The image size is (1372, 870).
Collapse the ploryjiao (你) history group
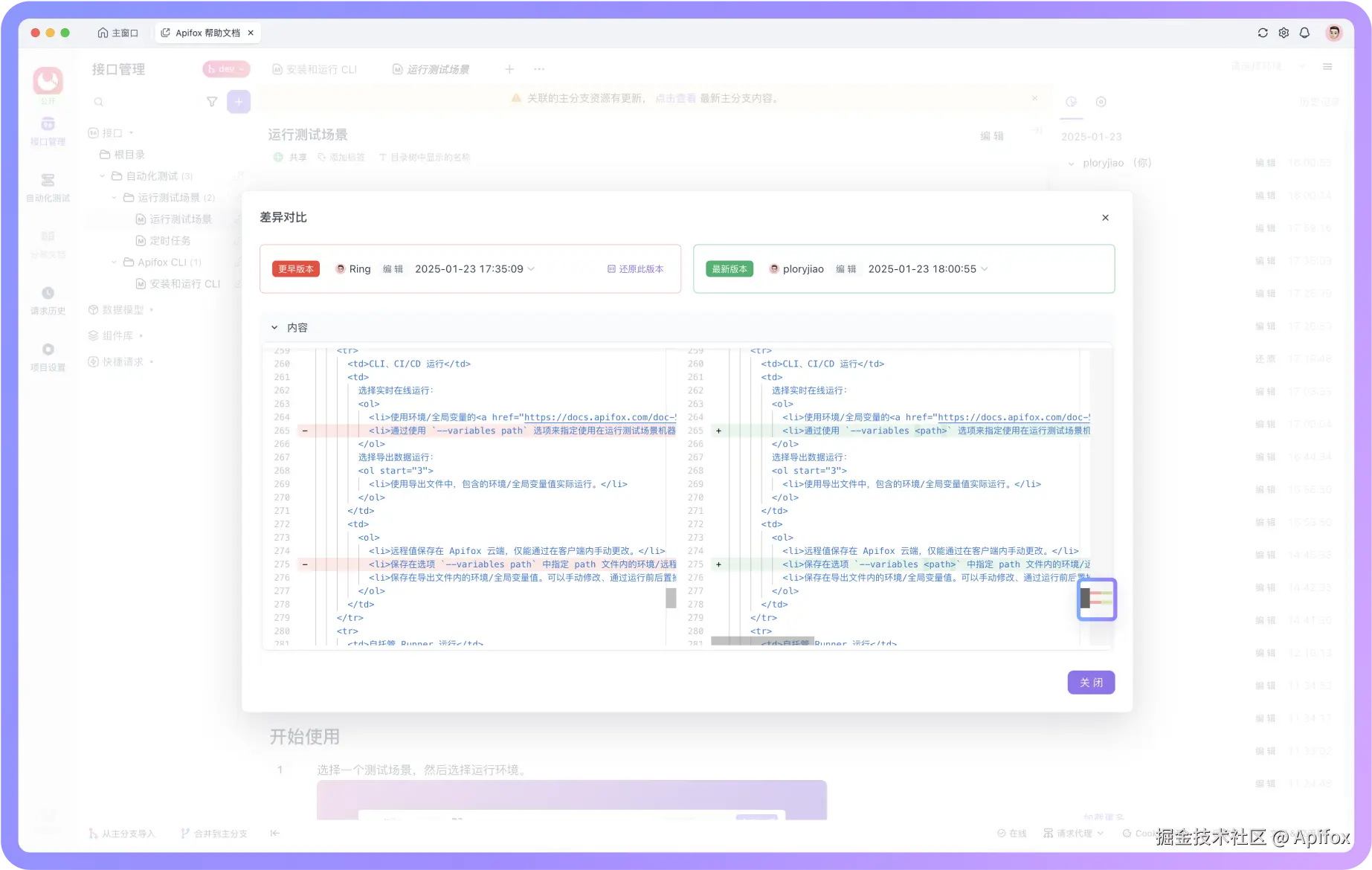(1071, 164)
